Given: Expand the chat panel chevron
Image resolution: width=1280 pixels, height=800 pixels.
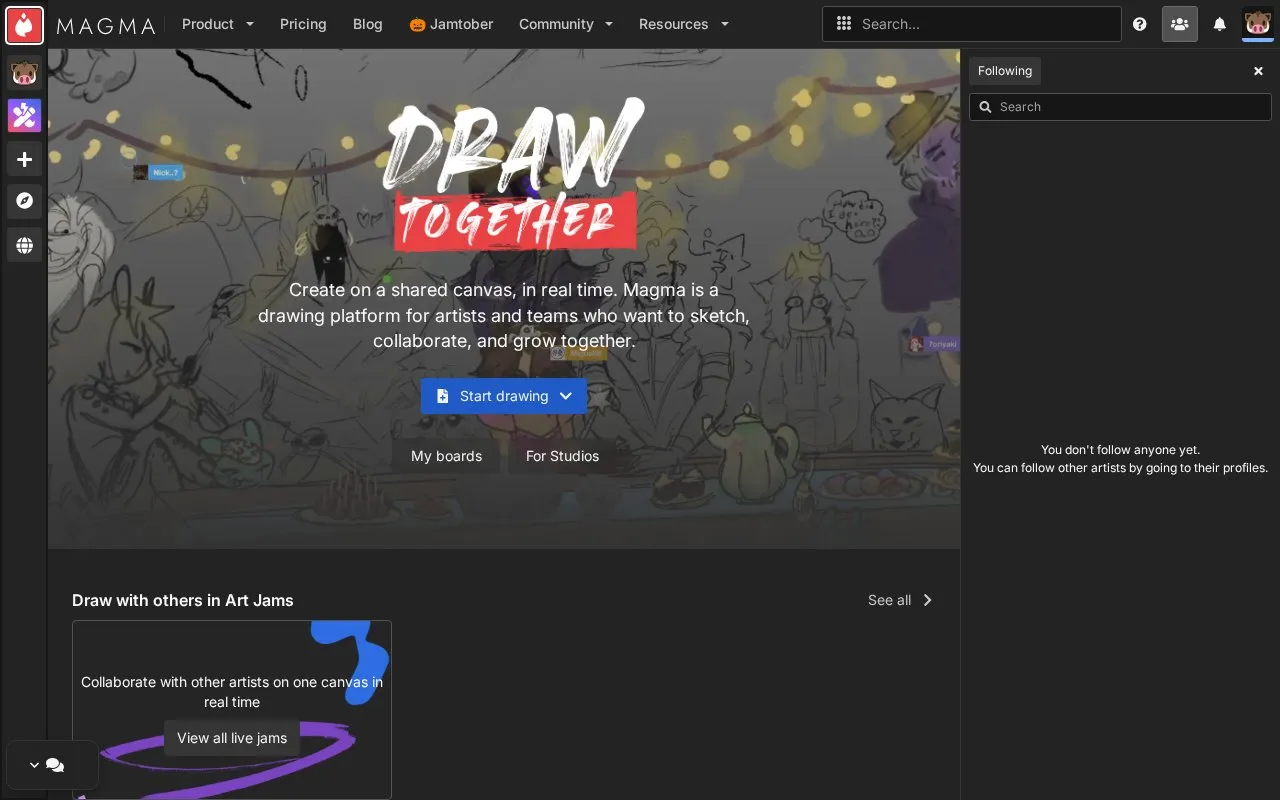Looking at the screenshot, I should [x=34, y=765].
